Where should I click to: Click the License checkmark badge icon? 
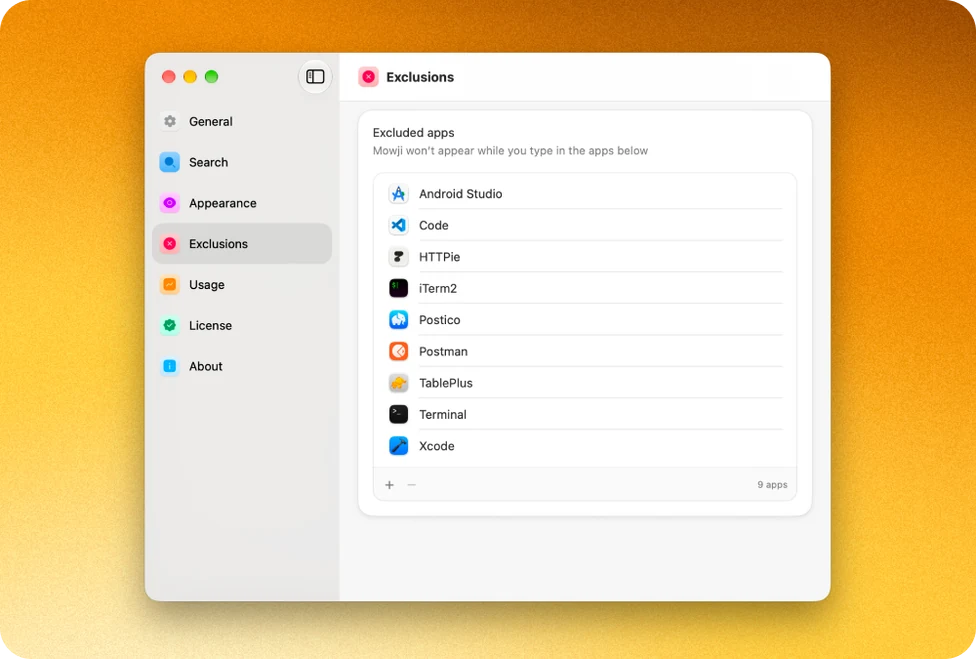(x=170, y=325)
